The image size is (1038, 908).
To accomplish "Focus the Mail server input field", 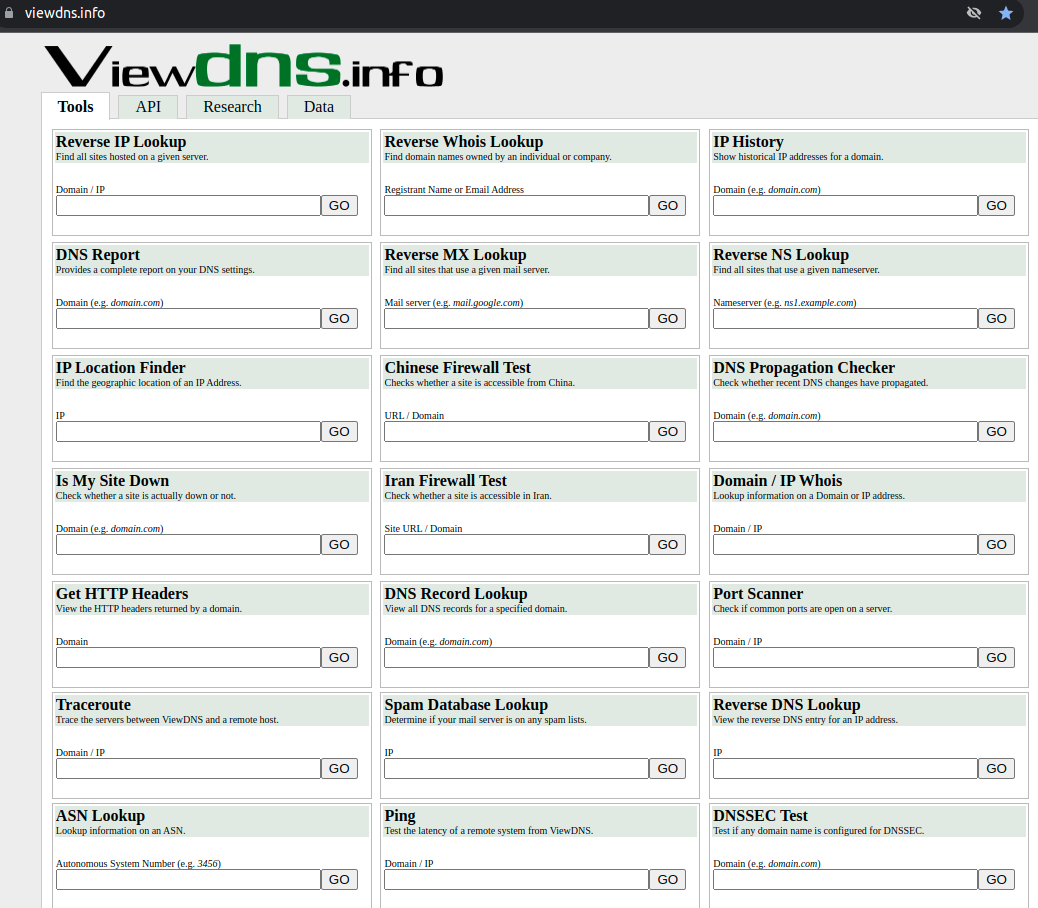I will [x=516, y=318].
